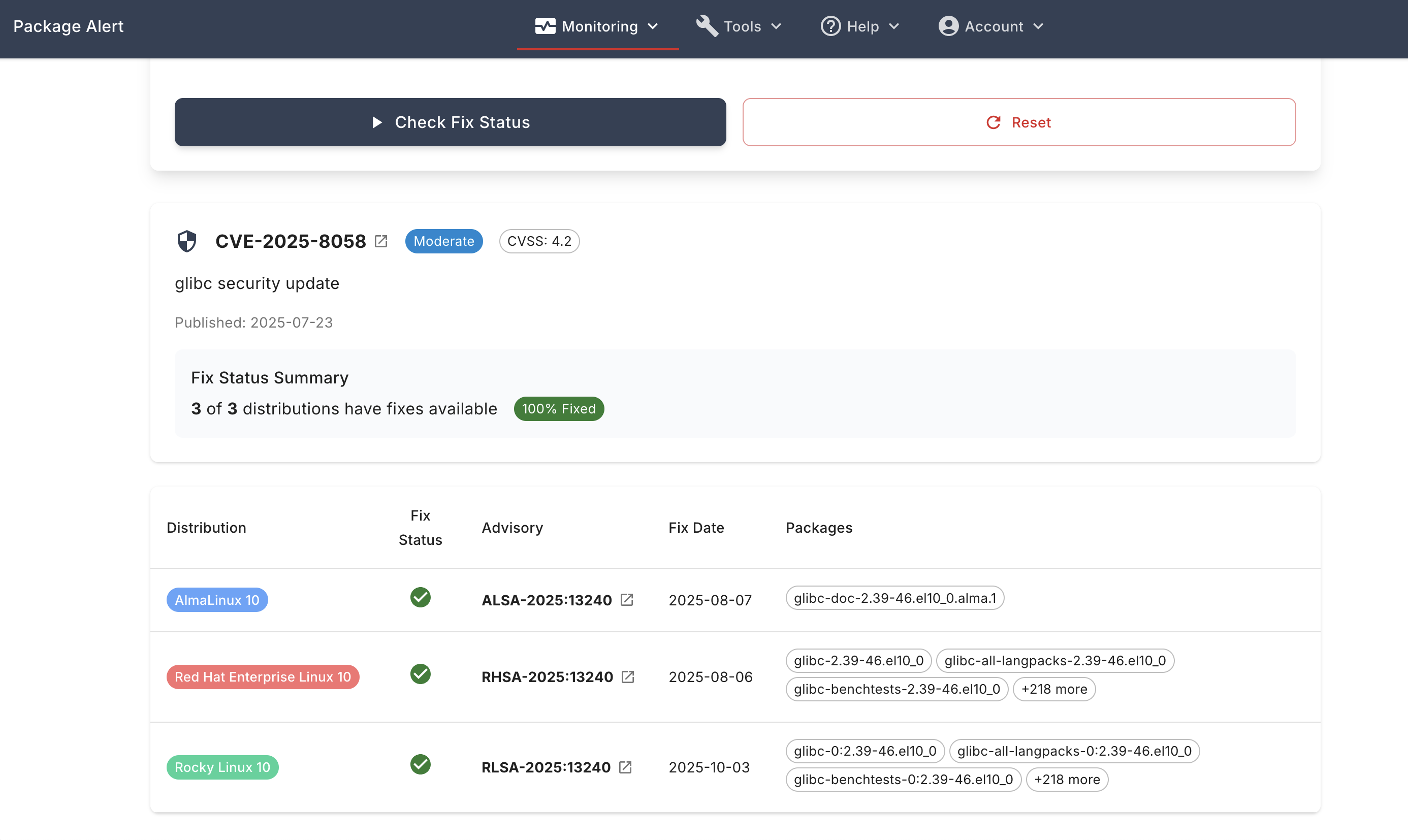This screenshot has width=1408, height=840.
Task: Open ALSA-2025:13240 advisory external link icon
Action: 627,599
